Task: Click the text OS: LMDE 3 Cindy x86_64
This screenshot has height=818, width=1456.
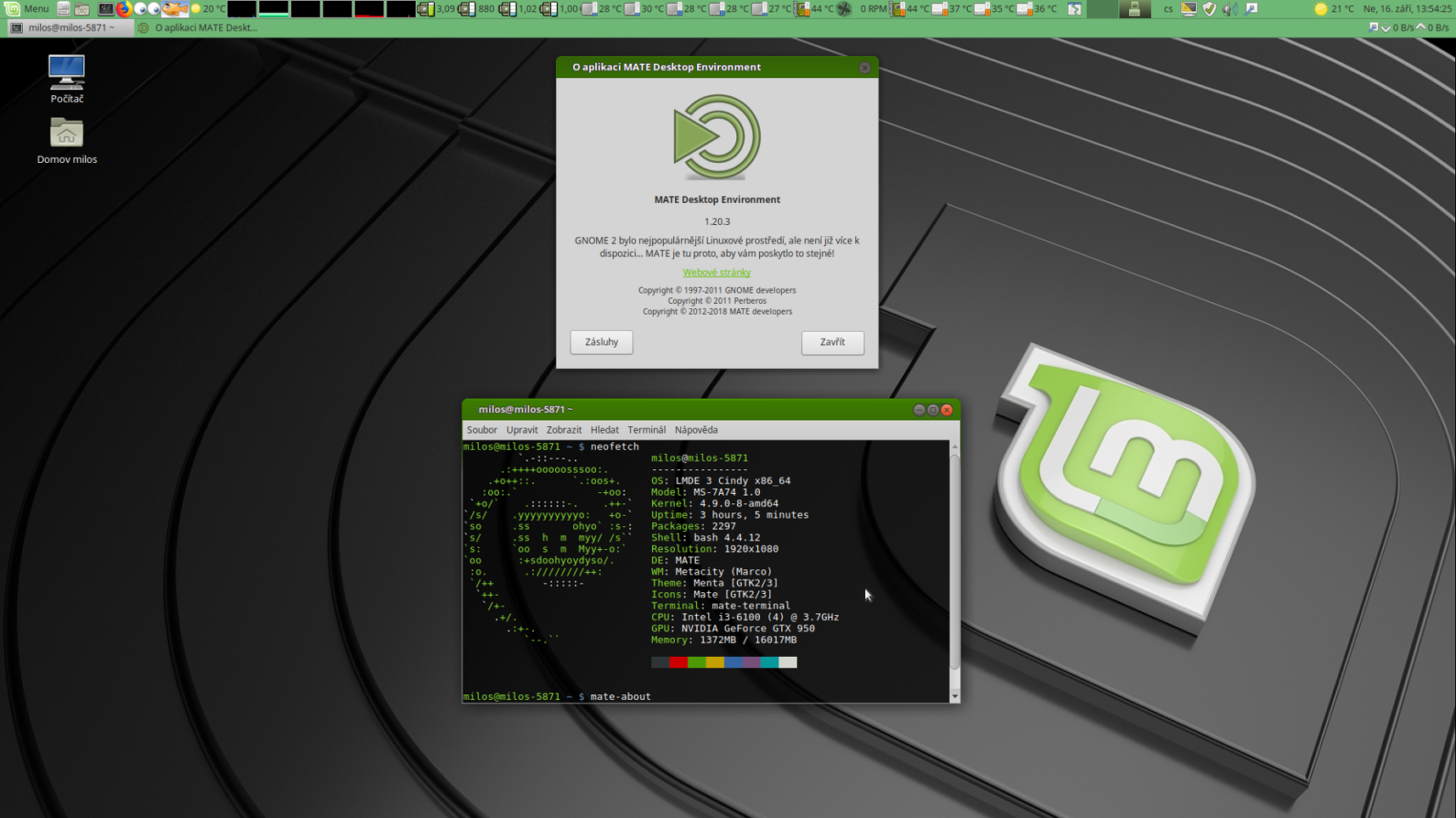Action: (721, 480)
